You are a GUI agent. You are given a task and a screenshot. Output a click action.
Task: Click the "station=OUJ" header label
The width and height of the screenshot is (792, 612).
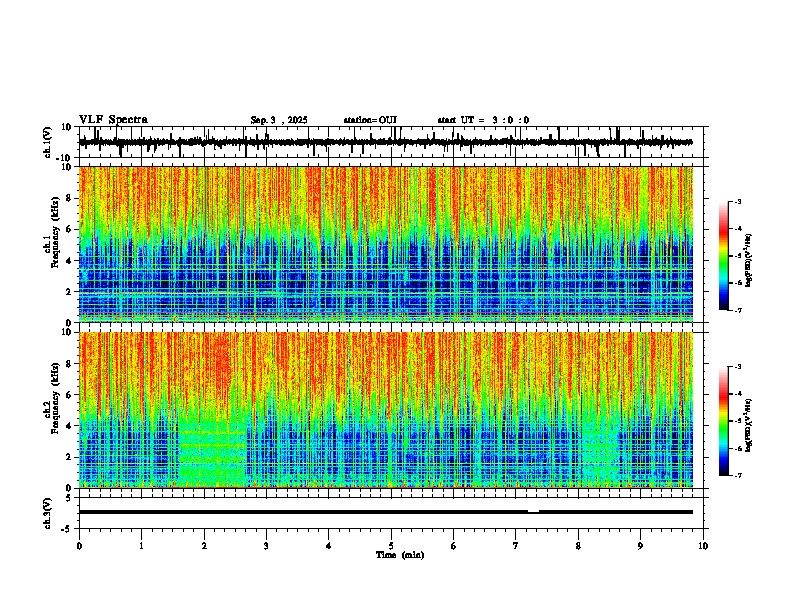coord(370,120)
